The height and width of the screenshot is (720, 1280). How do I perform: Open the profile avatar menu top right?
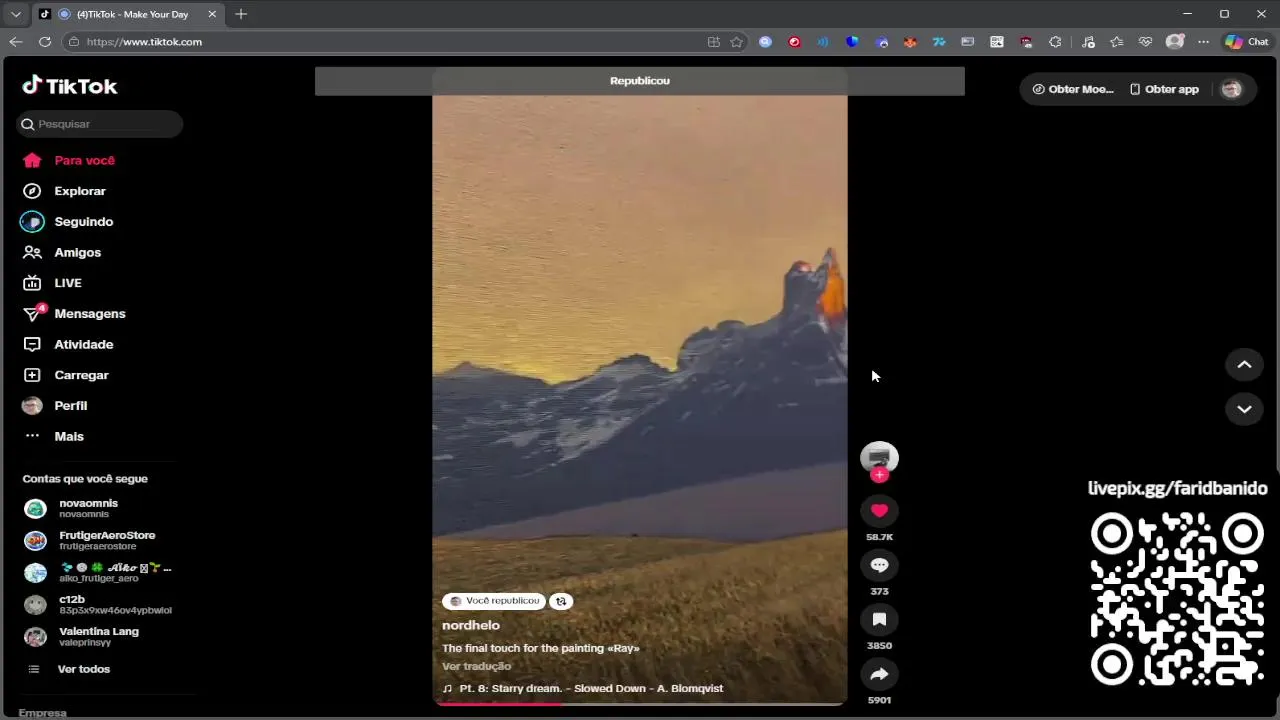coord(1232,89)
